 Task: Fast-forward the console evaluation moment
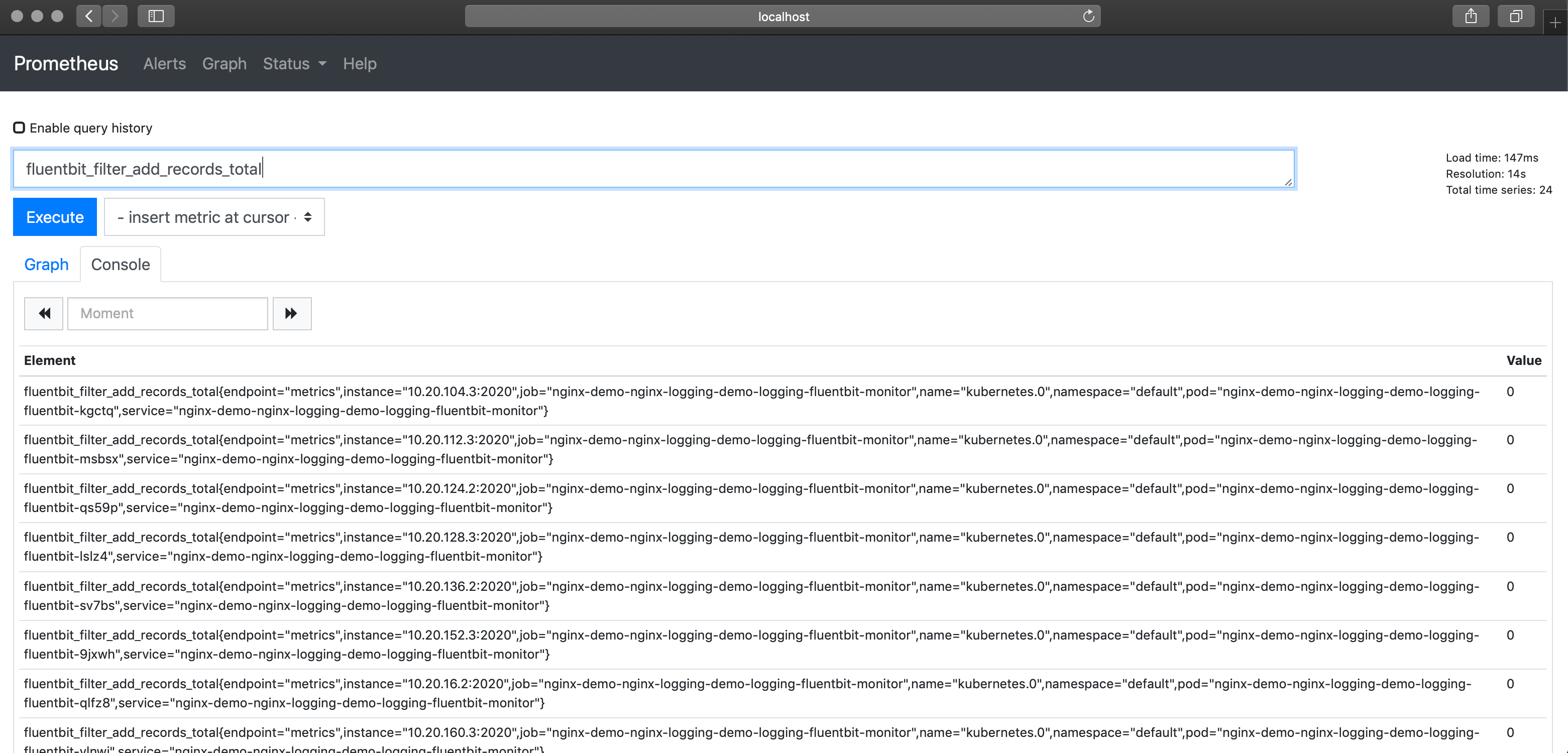[292, 313]
